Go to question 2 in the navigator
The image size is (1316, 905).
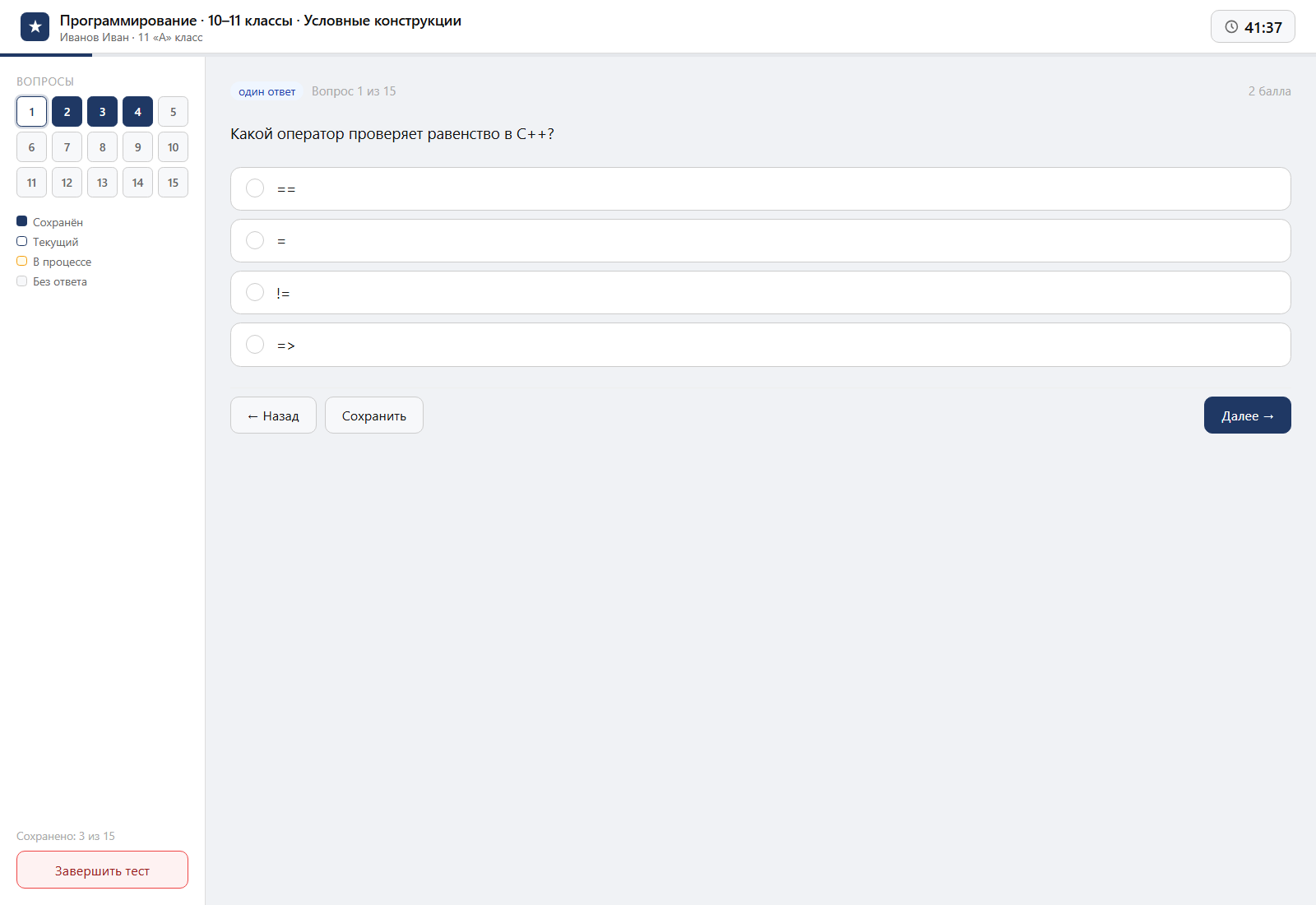point(67,112)
